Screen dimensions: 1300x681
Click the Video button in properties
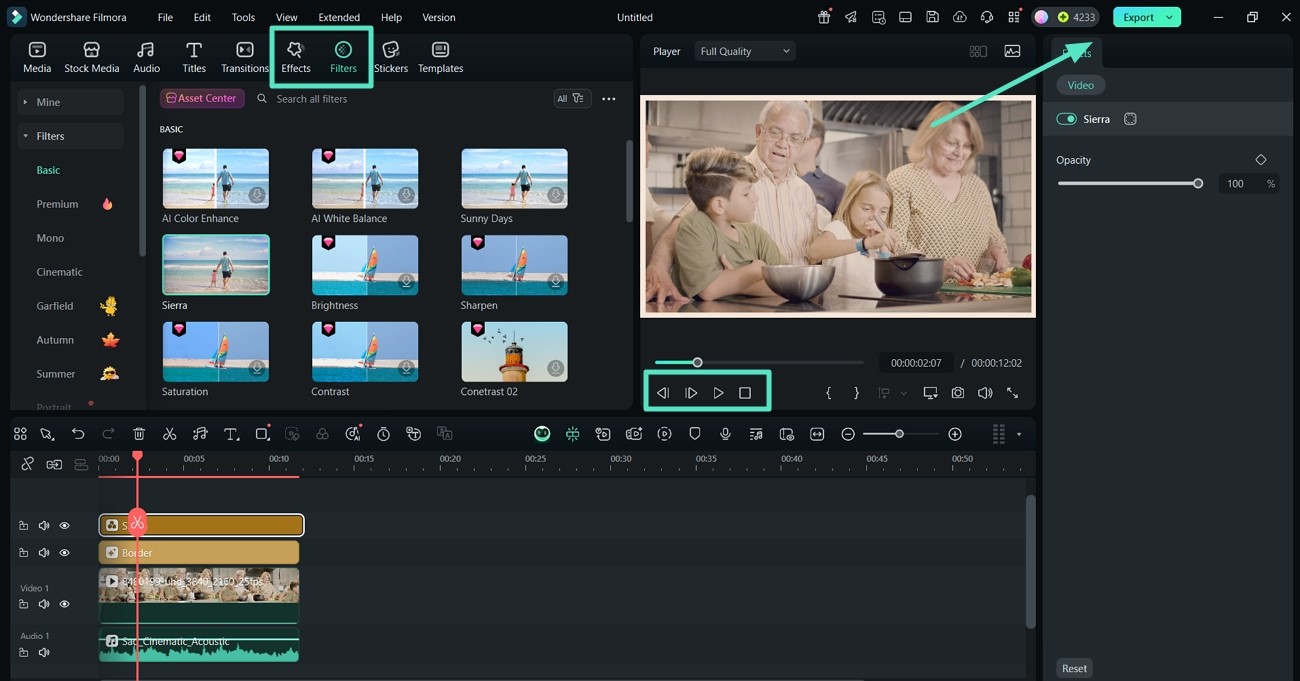pos(1080,85)
